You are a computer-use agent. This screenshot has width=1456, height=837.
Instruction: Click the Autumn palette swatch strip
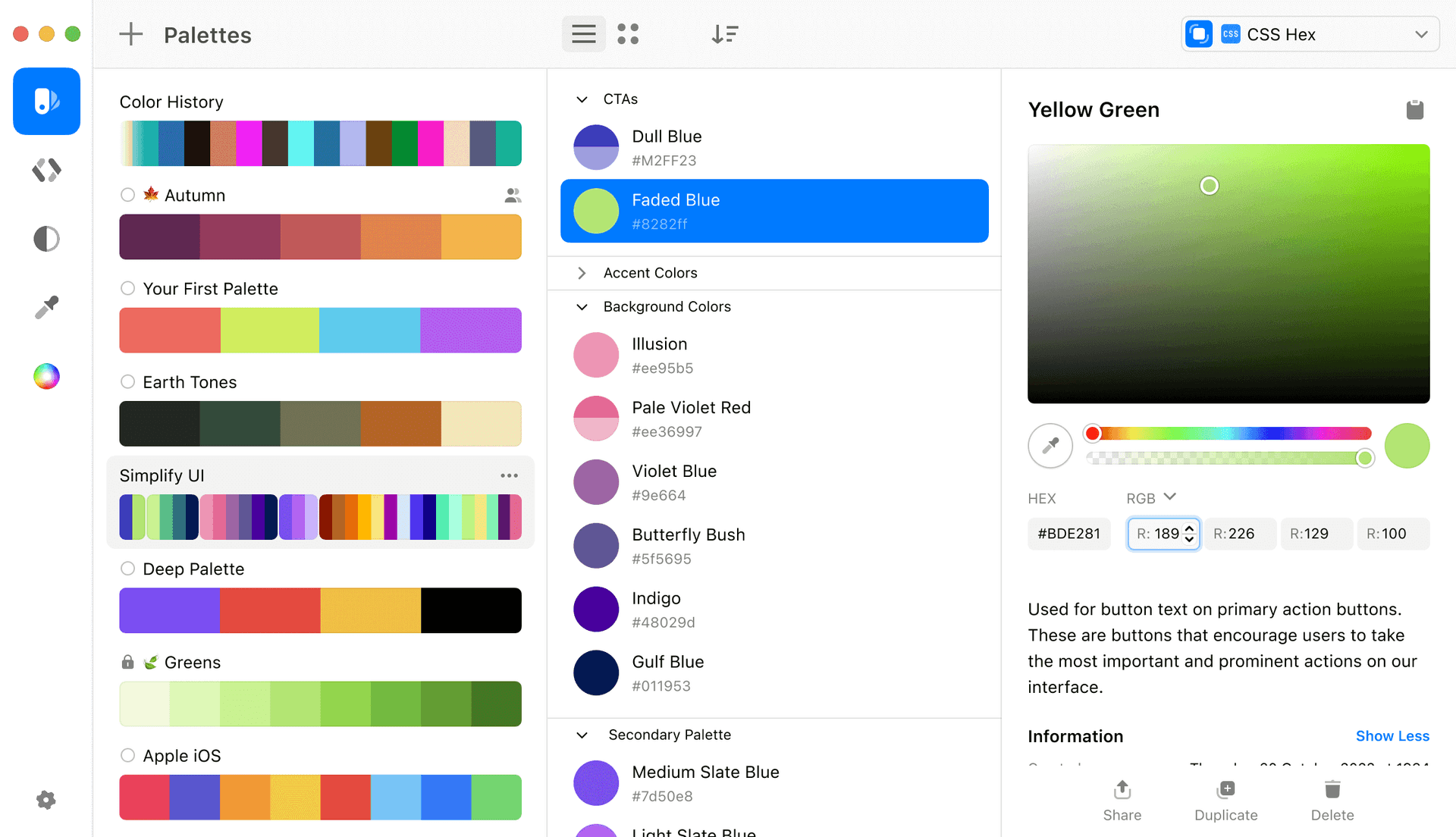320,237
